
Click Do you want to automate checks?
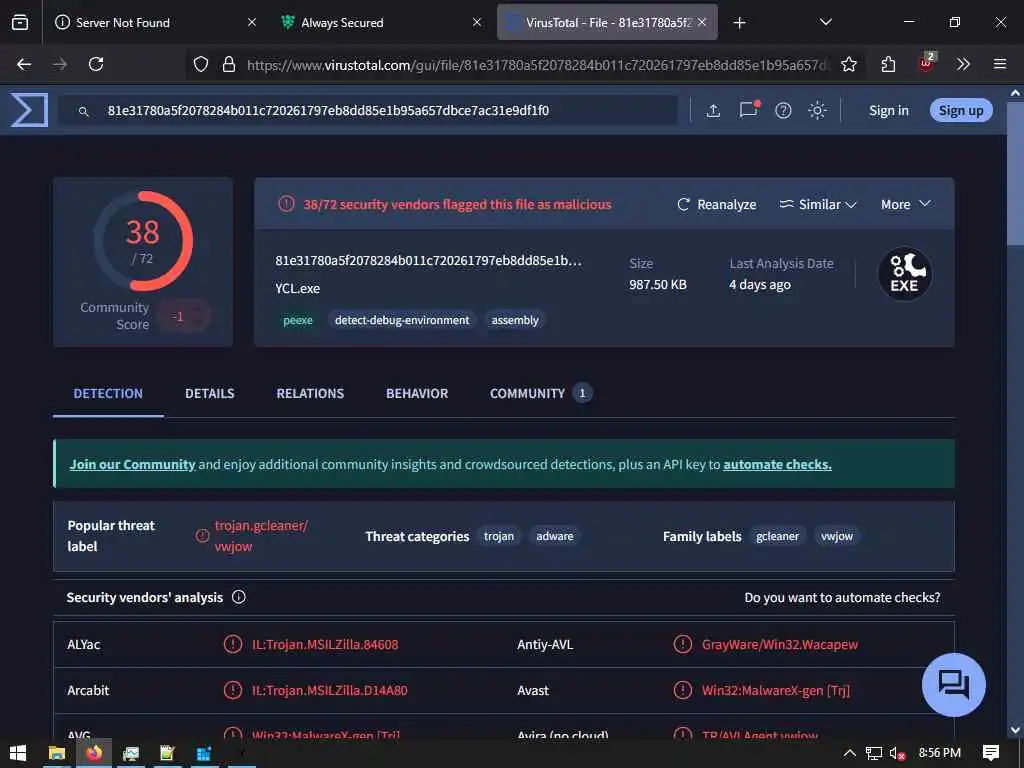tap(842, 598)
